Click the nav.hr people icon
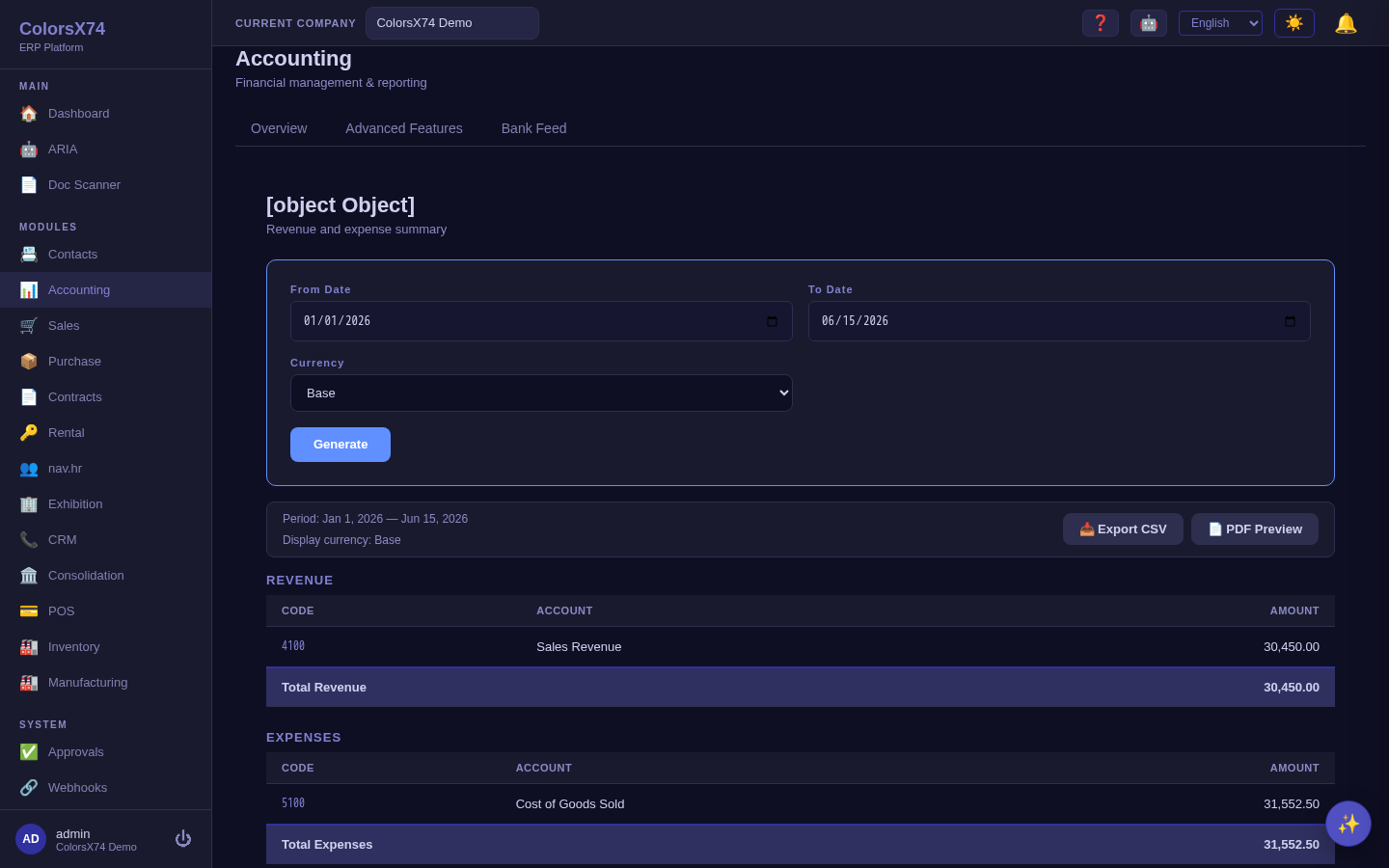Viewport: 1389px width, 868px height. coord(29,469)
